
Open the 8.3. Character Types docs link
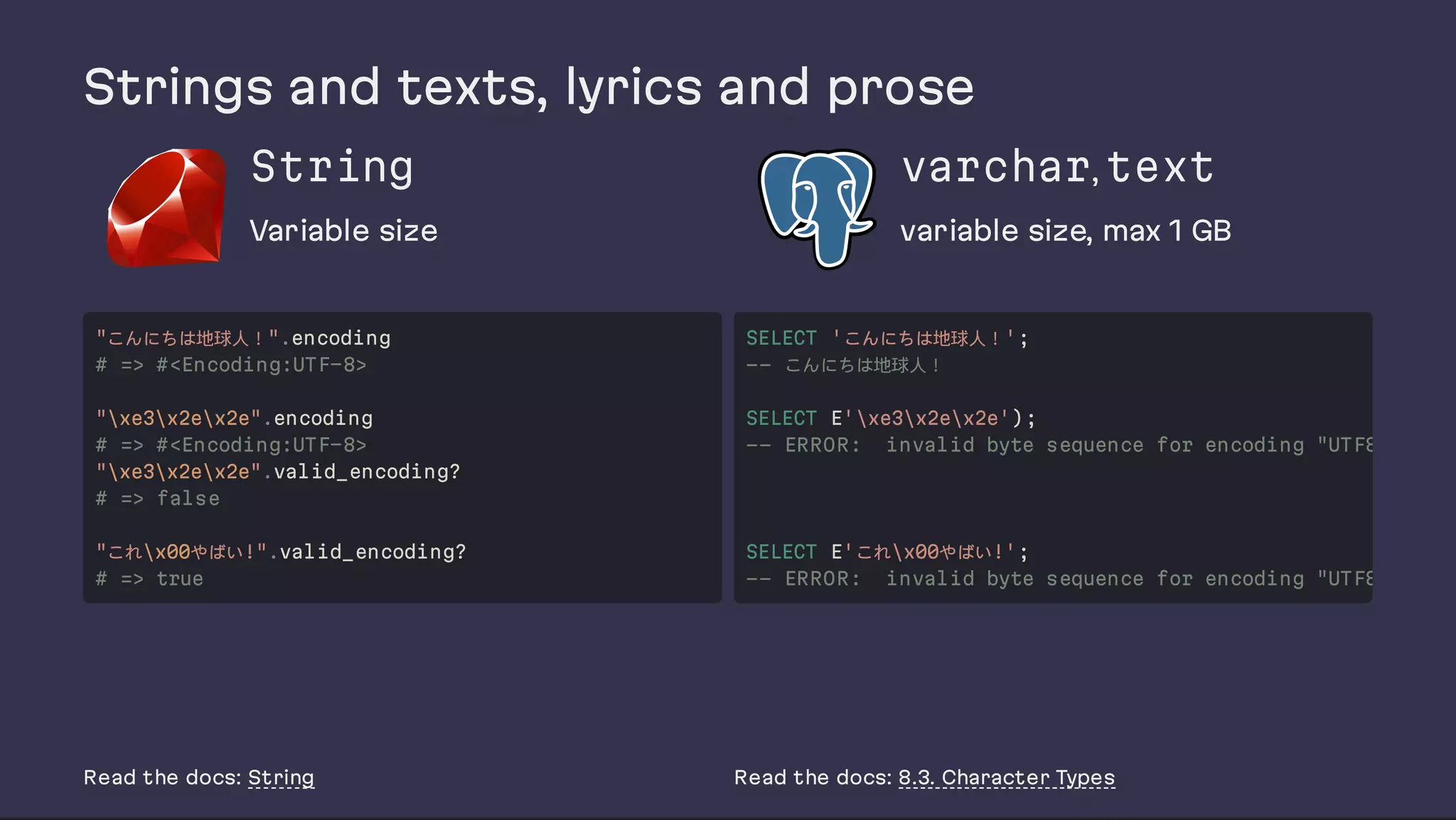[x=1007, y=777]
